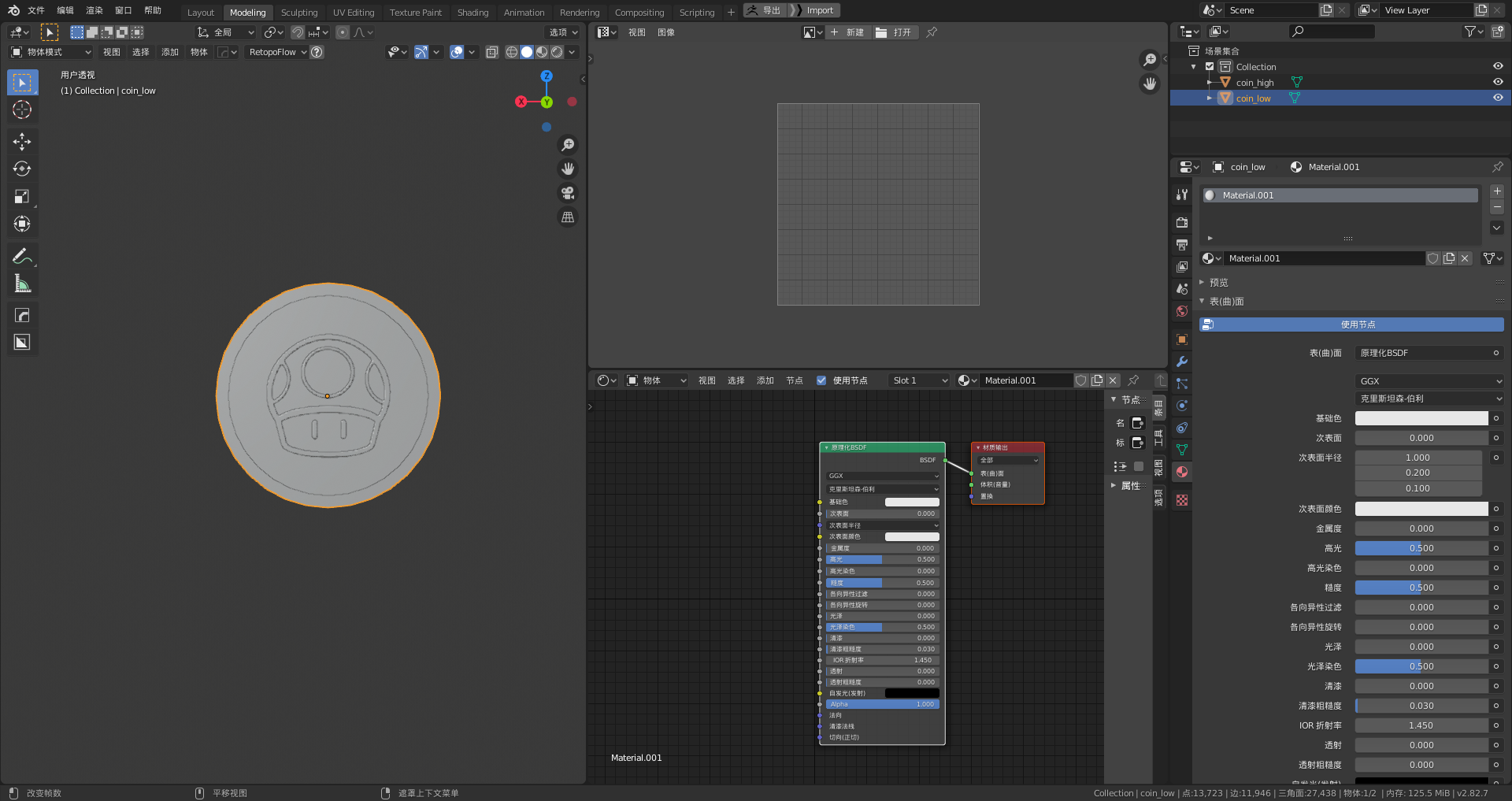The width and height of the screenshot is (1512, 801).
Task: Activate the Rotate tool
Action: point(22,169)
